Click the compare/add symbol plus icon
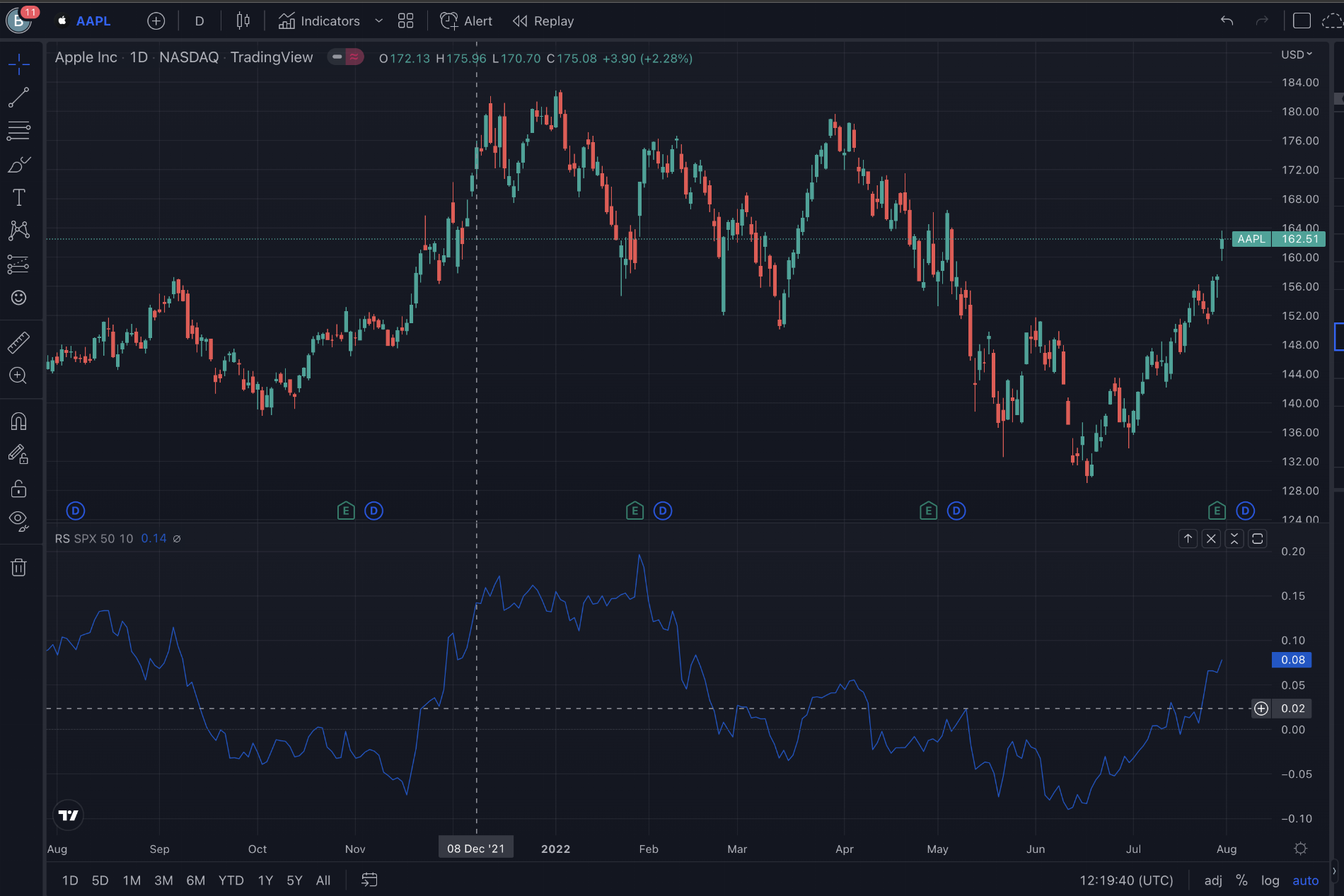The height and width of the screenshot is (896, 1344). (x=156, y=21)
